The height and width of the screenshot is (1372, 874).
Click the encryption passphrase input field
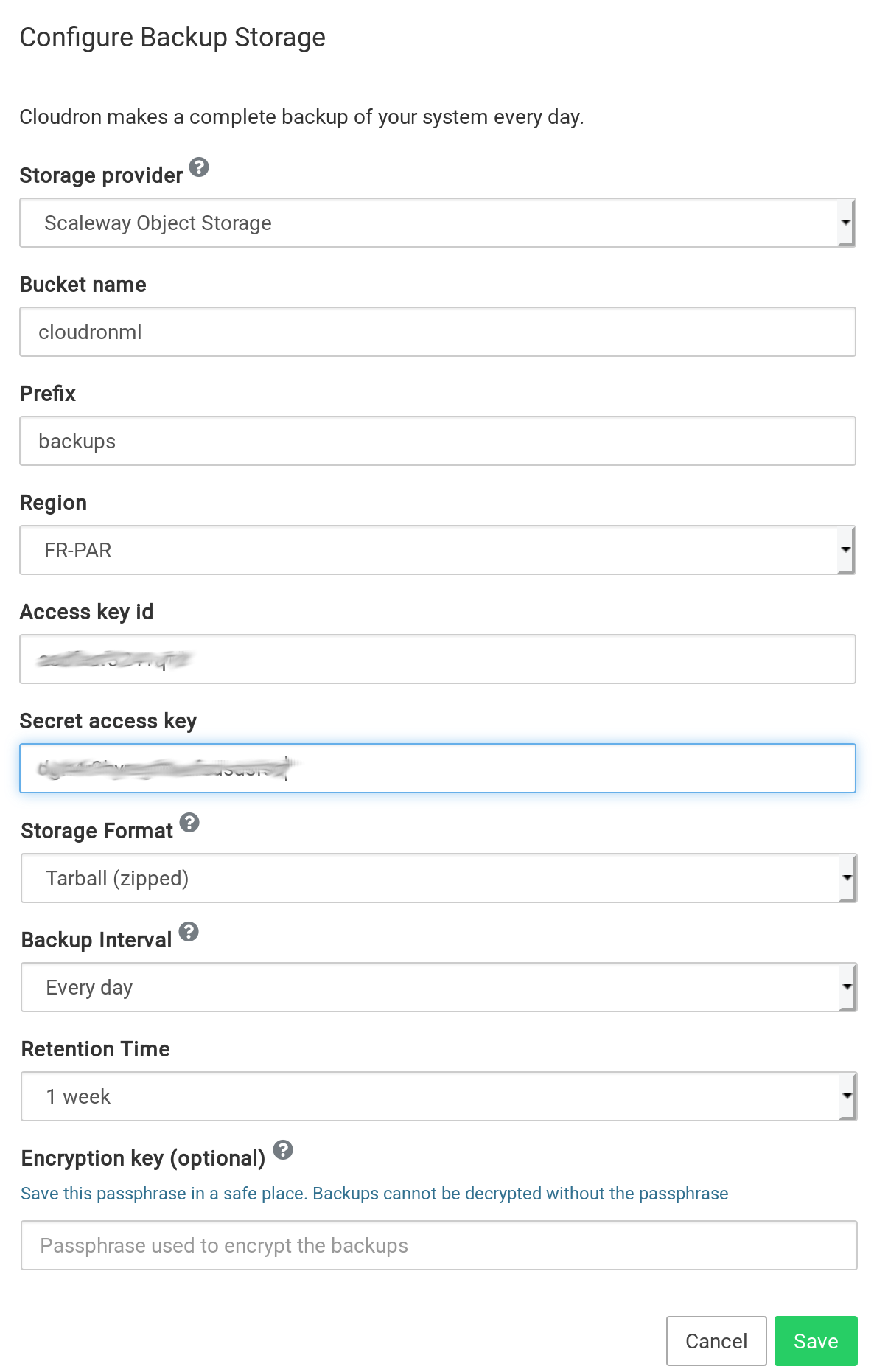438,1245
